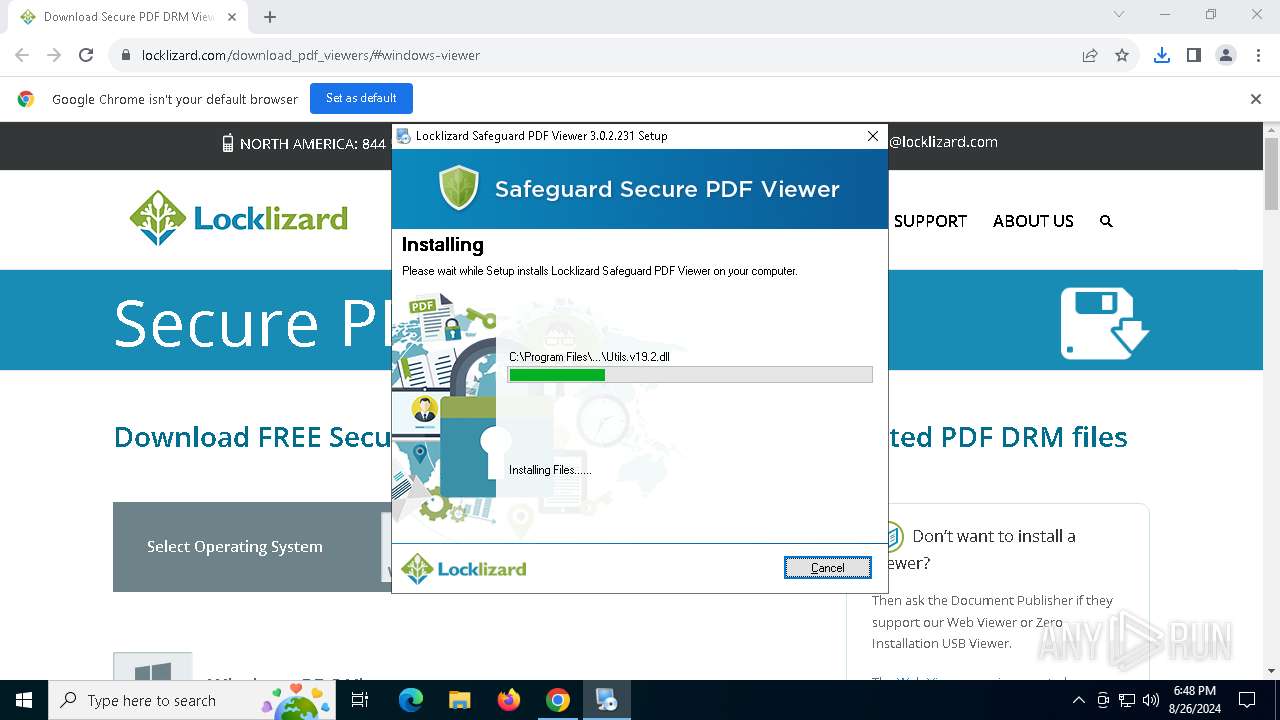Image resolution: width=1280 pixels, height=720 pixels.
Task: Click the setup title bar installer icon
Action: pyautogui.click(x=403, y=136)
